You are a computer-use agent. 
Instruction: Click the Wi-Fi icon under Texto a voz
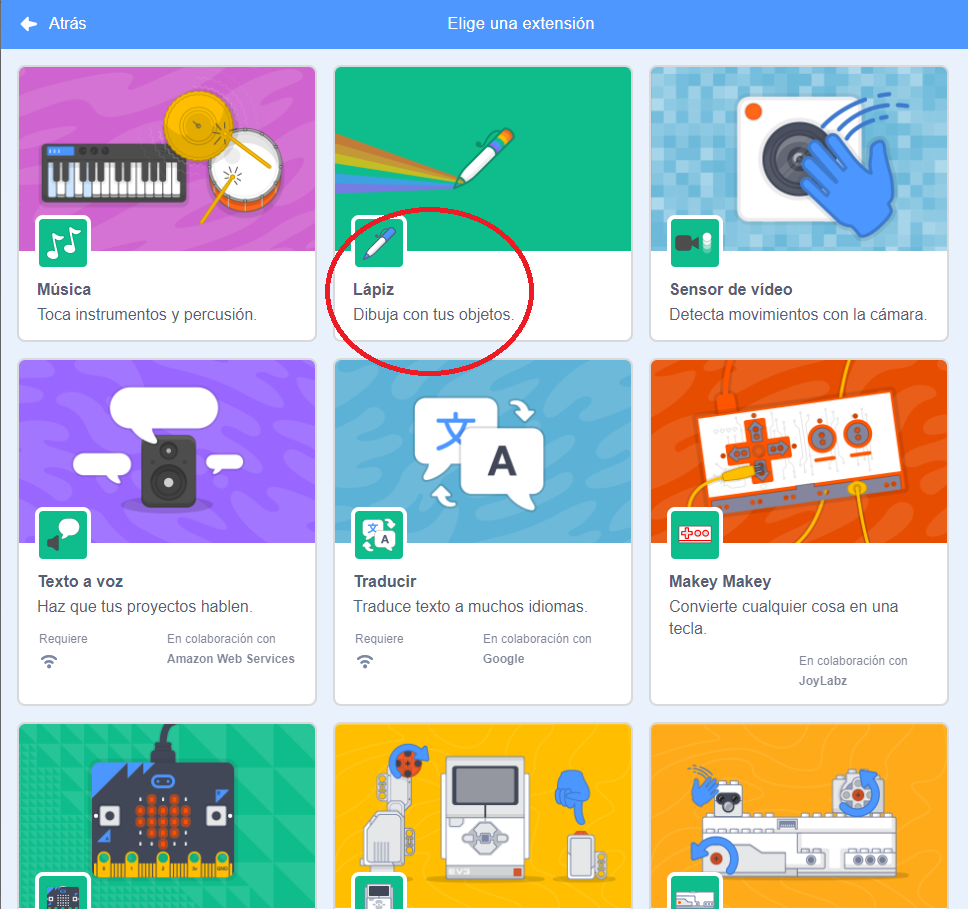49,661
